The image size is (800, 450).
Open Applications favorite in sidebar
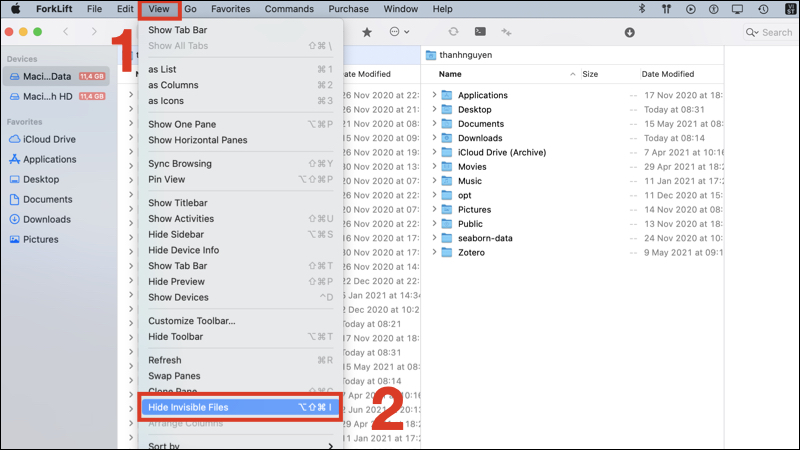click(x=49, y=159)
